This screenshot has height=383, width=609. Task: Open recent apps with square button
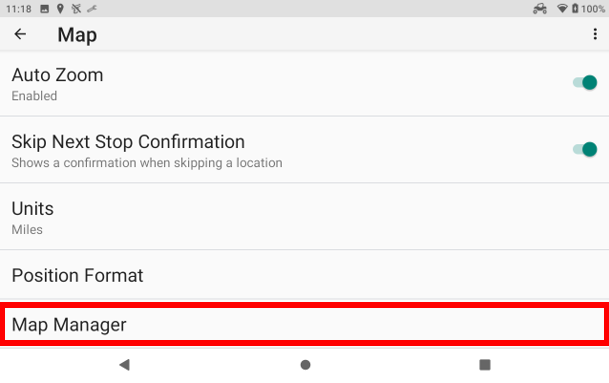coord(485,365)
